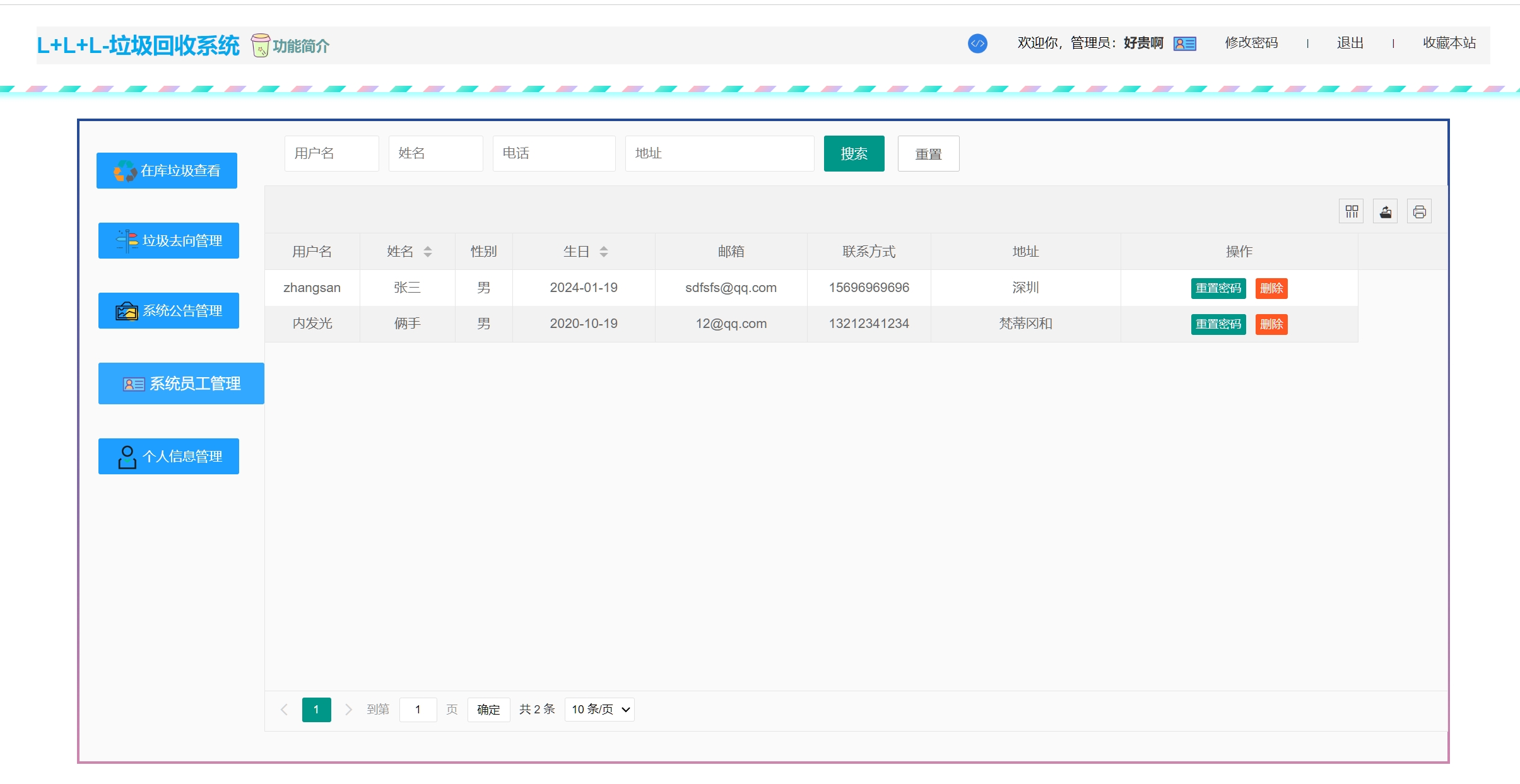The height and width of the screenshot is (784, 1520).
Task: Open the column filter grid icon
Action: pyautogui.click(x=1352, y=211)
